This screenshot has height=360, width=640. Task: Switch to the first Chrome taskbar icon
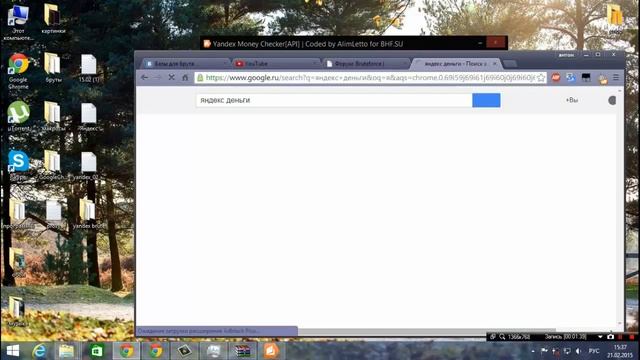pyautogui.click(x=126, y=351)
